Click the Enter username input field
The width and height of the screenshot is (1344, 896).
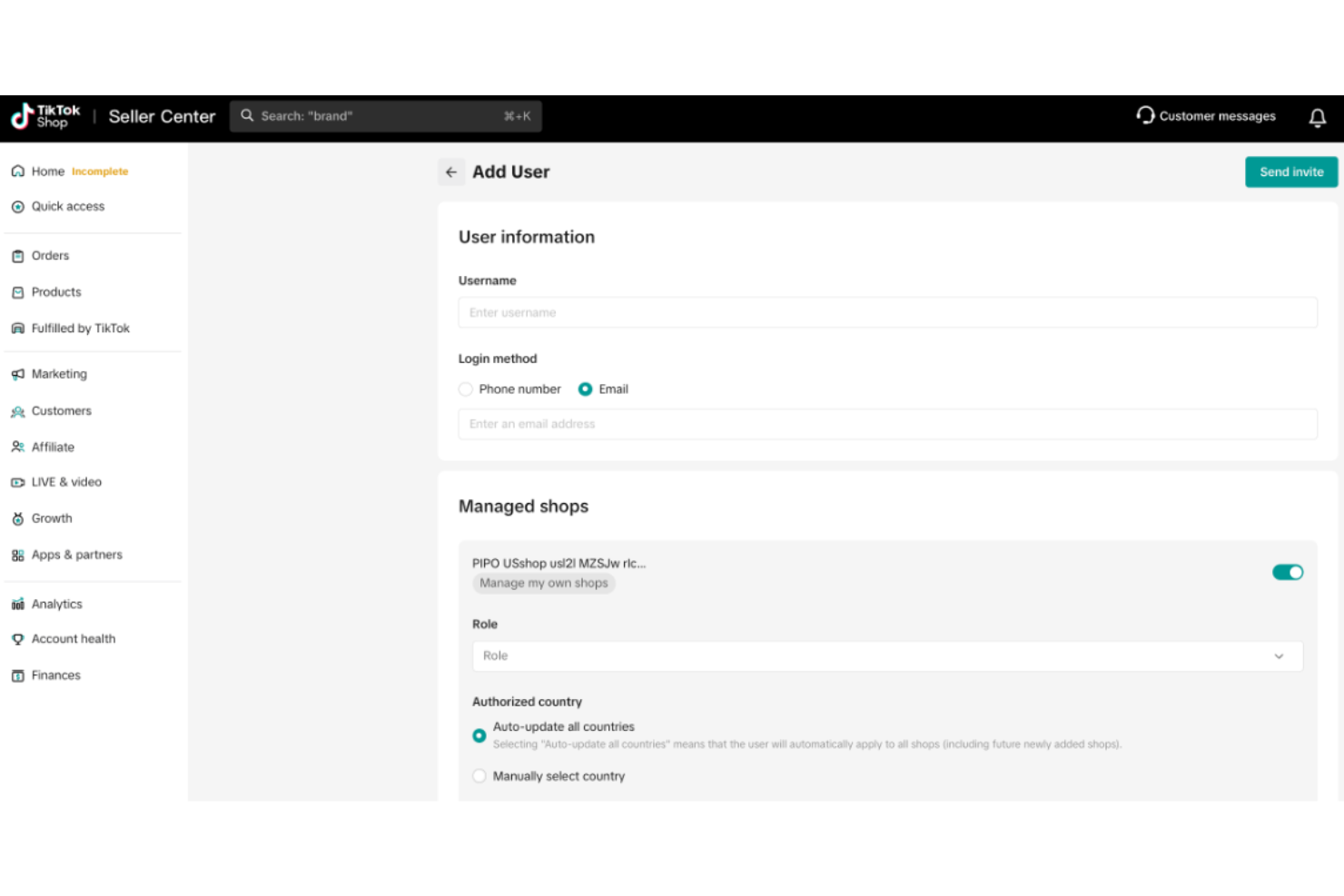point(887,311)
